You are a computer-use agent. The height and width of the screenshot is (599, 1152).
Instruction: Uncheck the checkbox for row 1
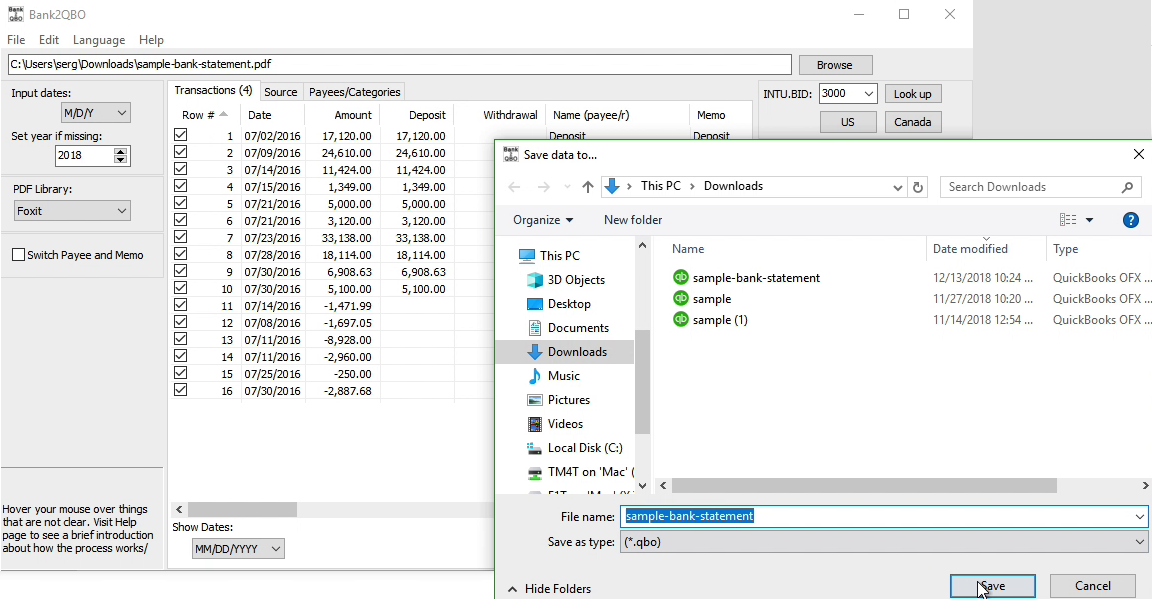pos(180,135)
